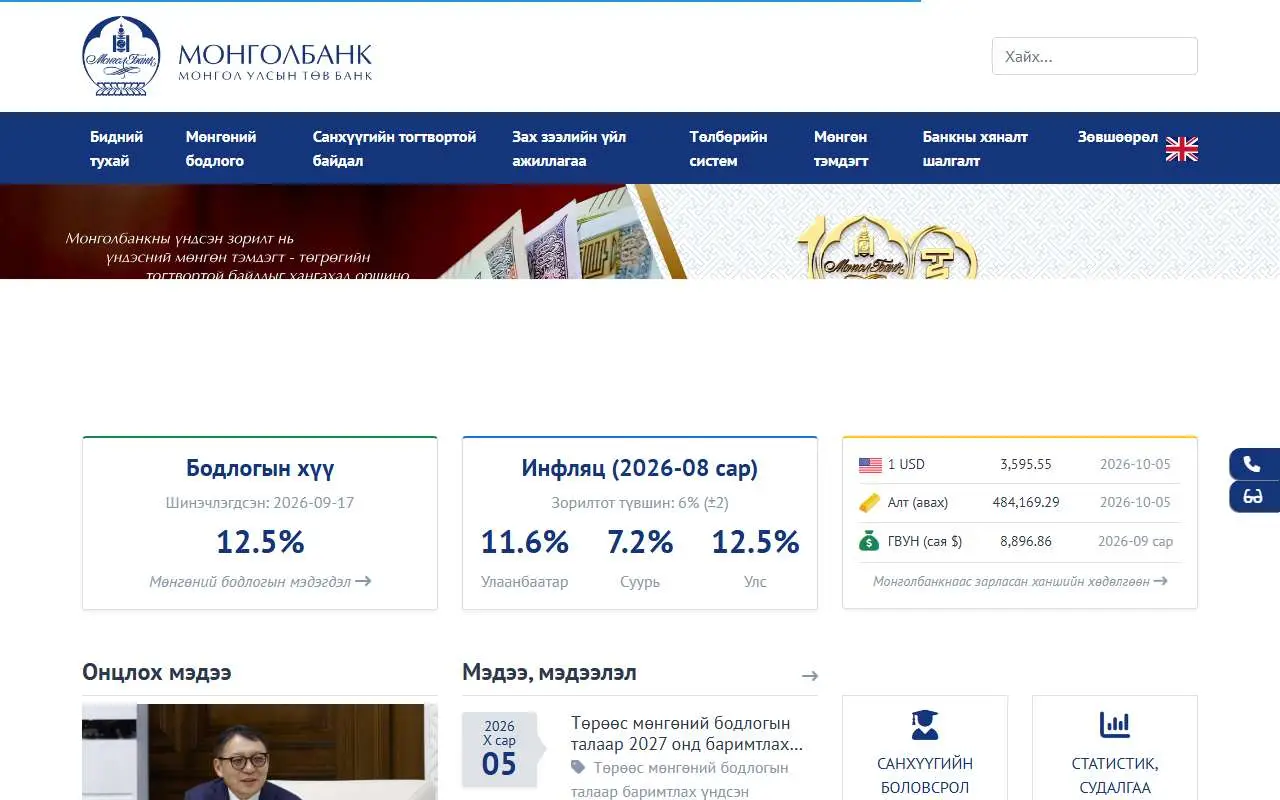This screenshot has height=800, width=1280.
Task: Click the Онцлох мэдээ heading
Action: (x=157, y=672)
